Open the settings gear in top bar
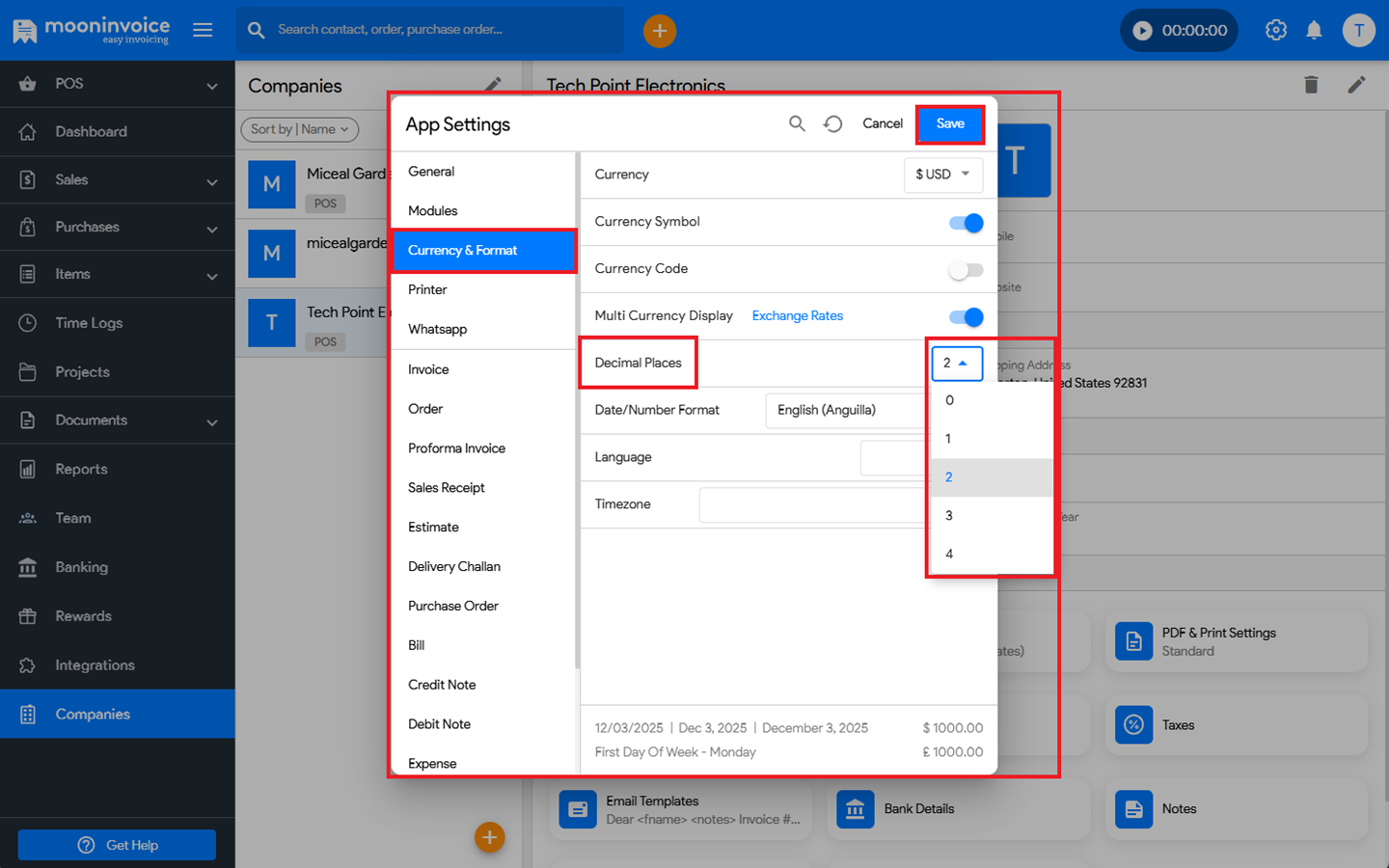This screenshot has height=868, width=1389. click(x=1275, y=30)
